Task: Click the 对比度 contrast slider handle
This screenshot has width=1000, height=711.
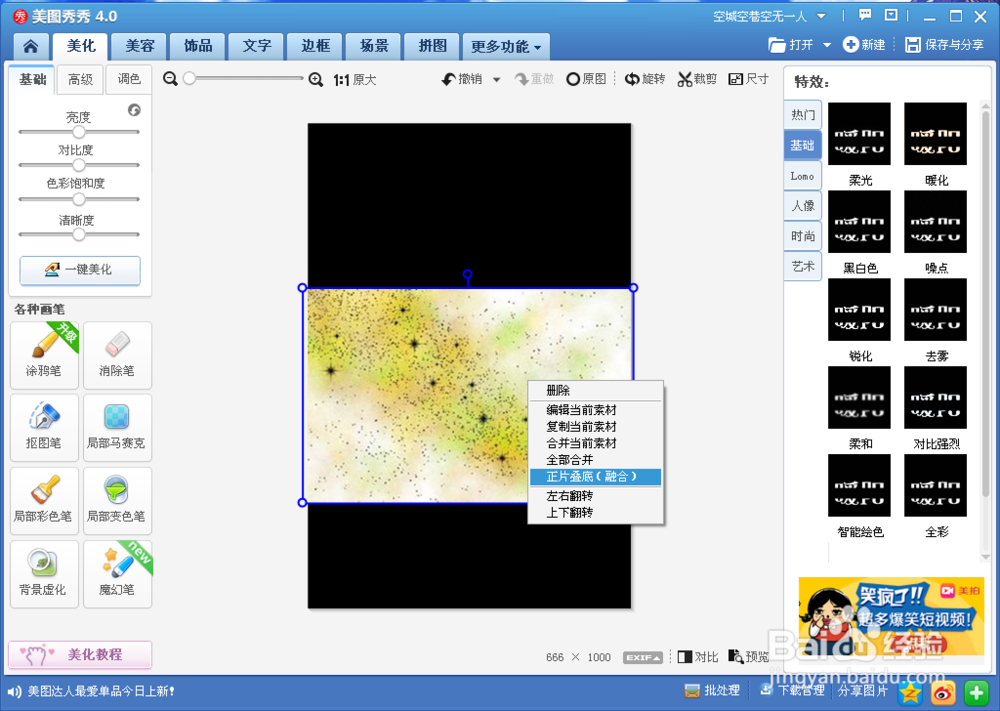Action: point(78,165)
